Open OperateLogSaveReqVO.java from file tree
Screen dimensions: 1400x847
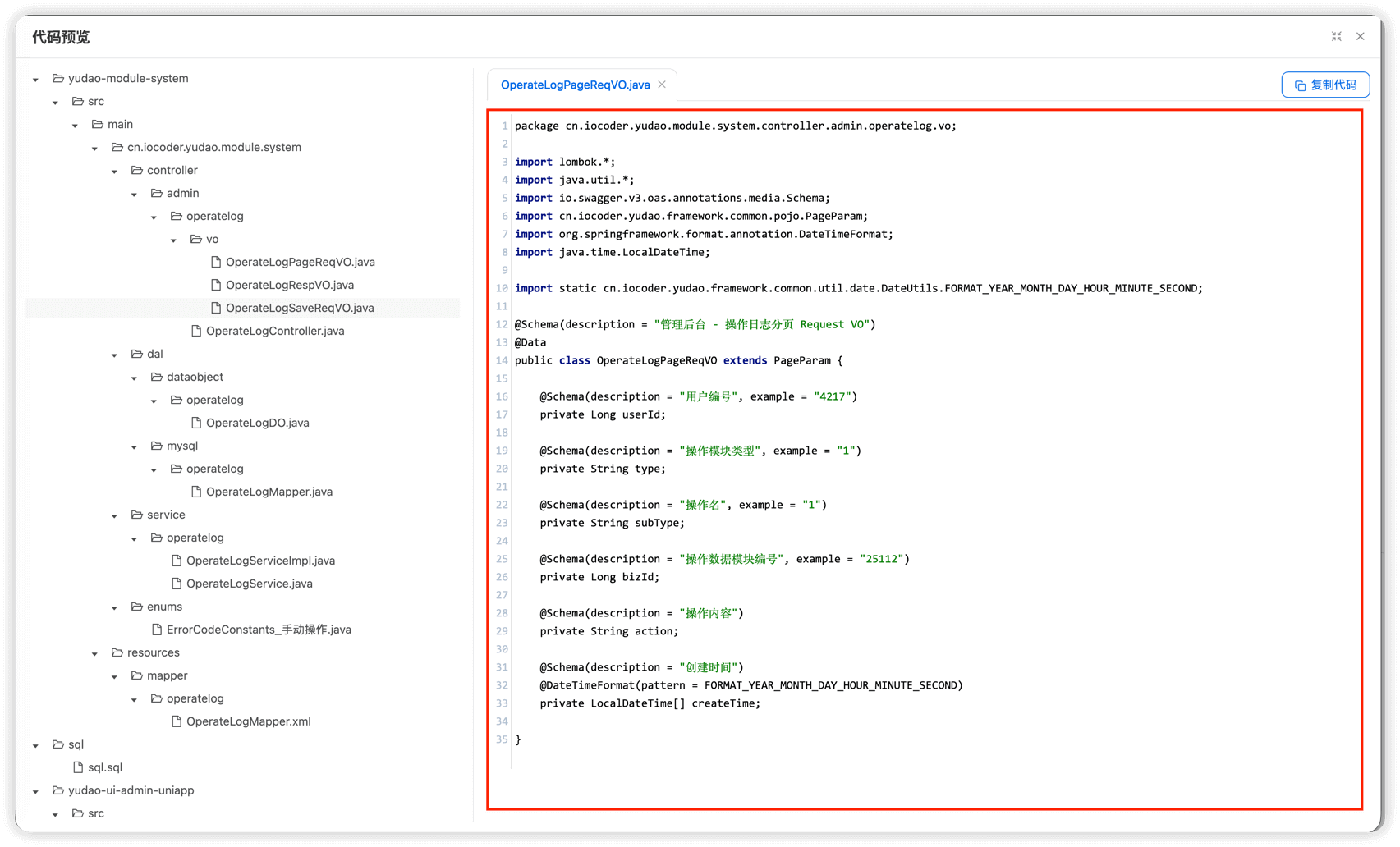point(300,308)
